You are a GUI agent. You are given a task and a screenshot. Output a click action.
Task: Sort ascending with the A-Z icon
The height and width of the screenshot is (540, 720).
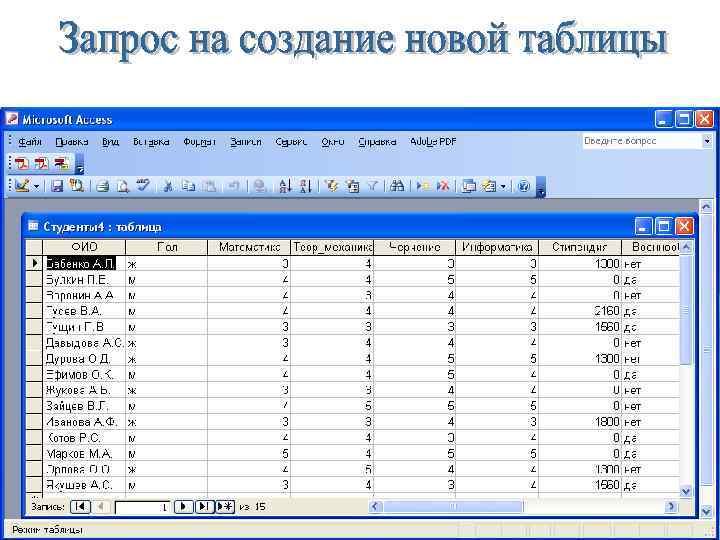pyautogui.click(x=285, y=186)
